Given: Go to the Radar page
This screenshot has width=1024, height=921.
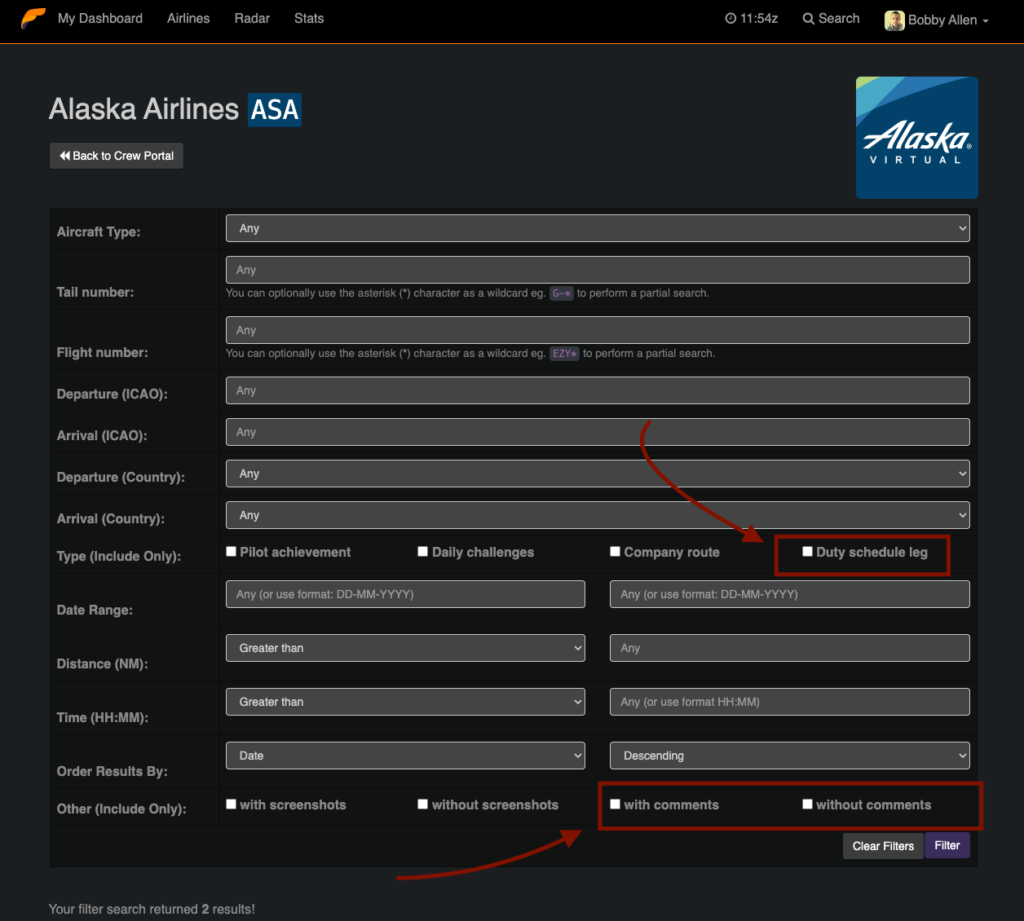Looking at the screenshot, I should 252,18.
